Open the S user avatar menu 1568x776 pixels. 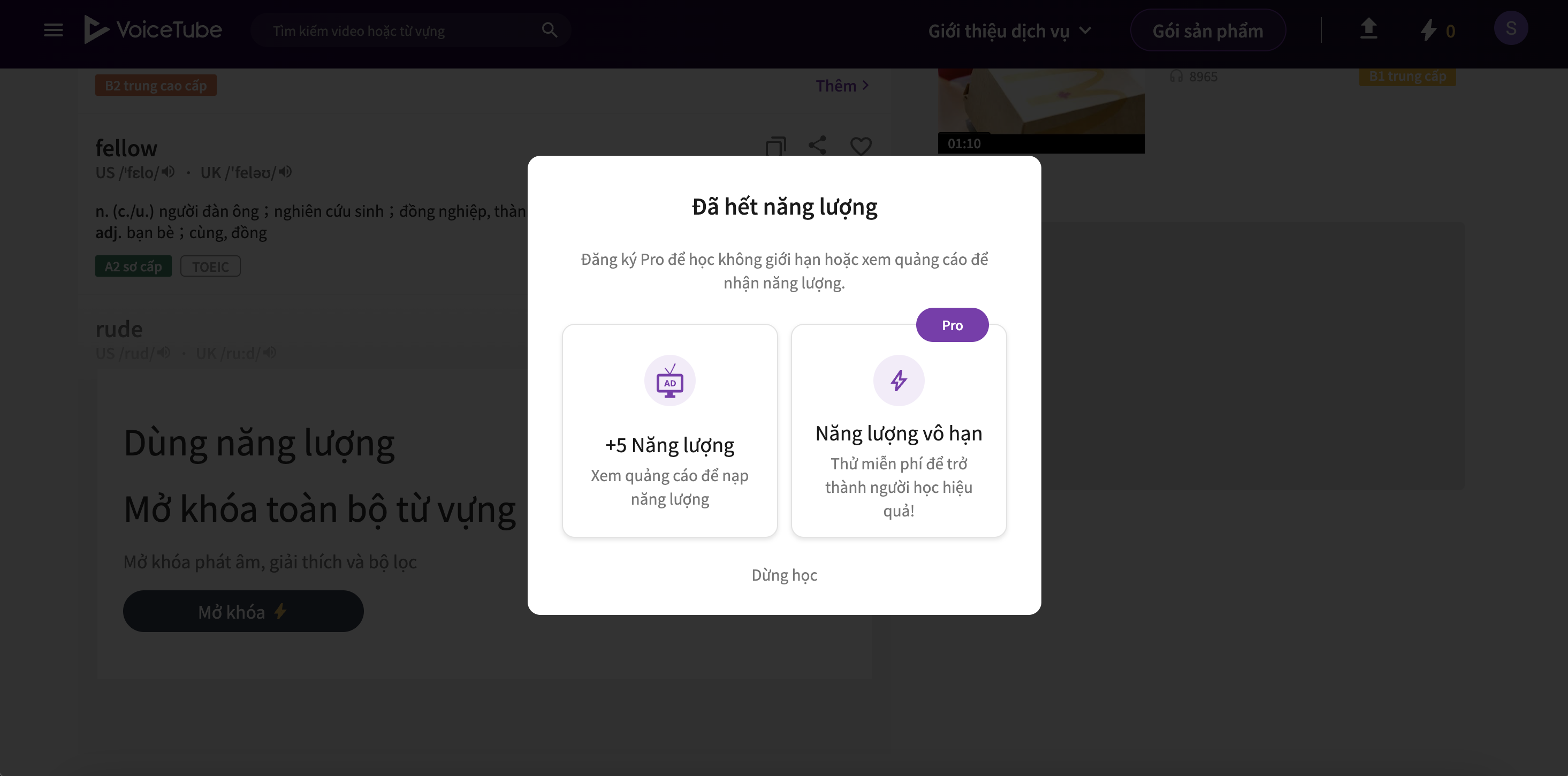1511,28
